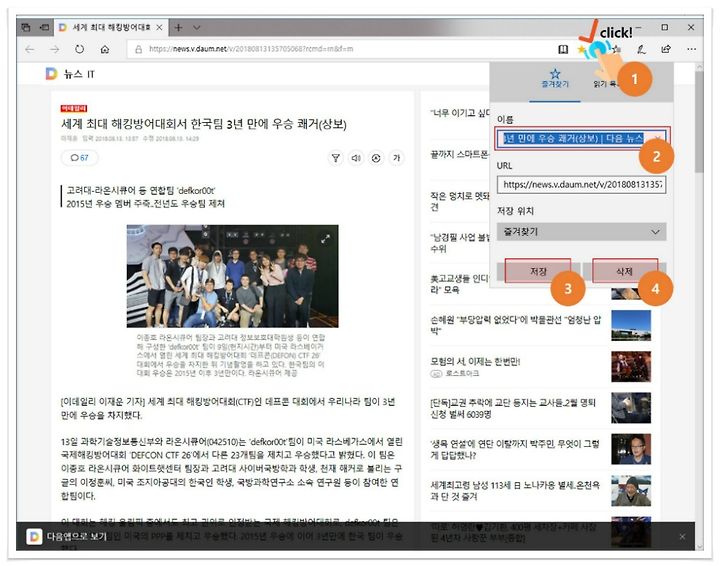Click the 가 font size icon
Screen dimensions: 720x566
click(396, 158)
